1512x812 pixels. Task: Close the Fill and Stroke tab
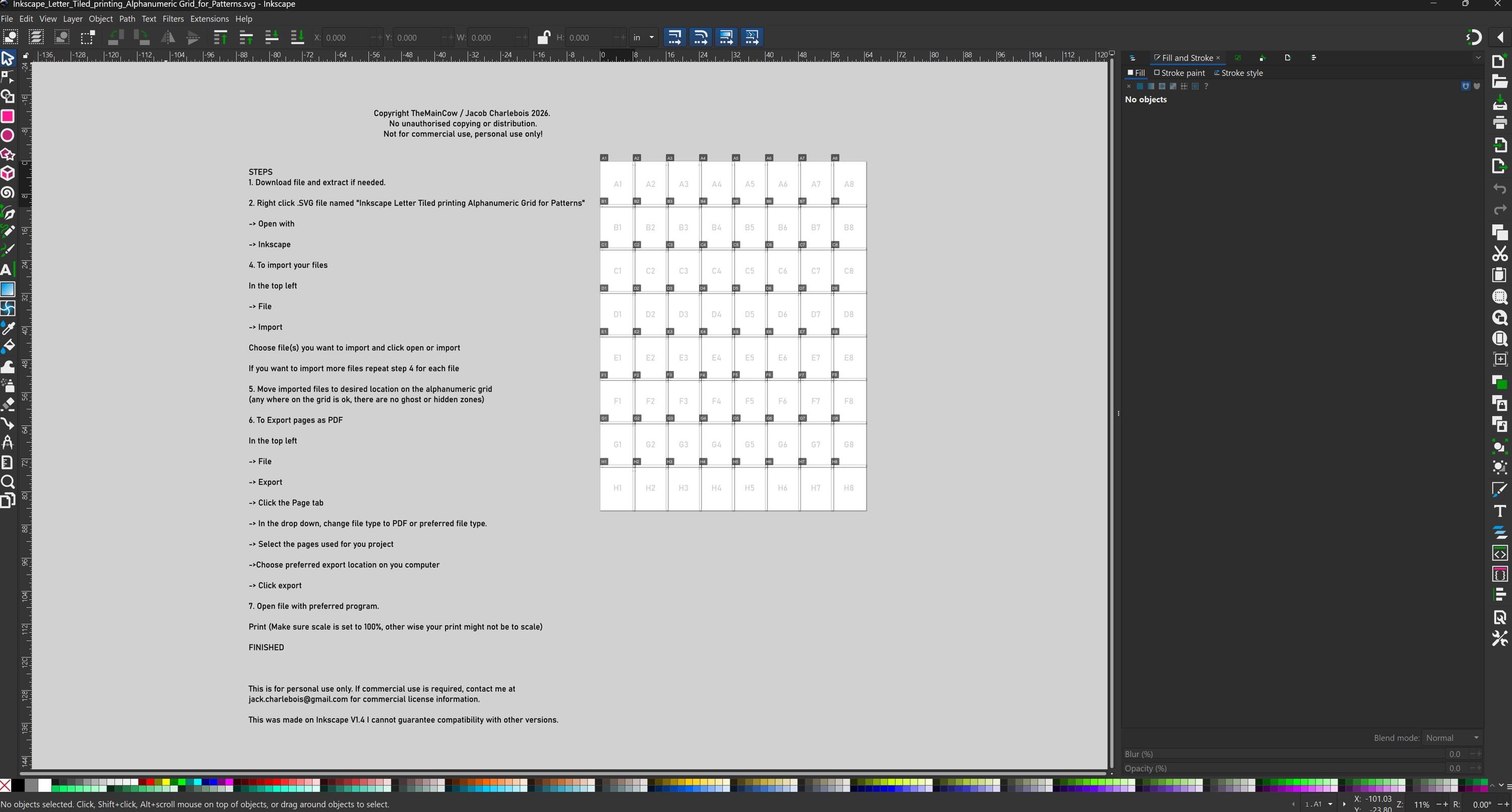(1218, 57)
